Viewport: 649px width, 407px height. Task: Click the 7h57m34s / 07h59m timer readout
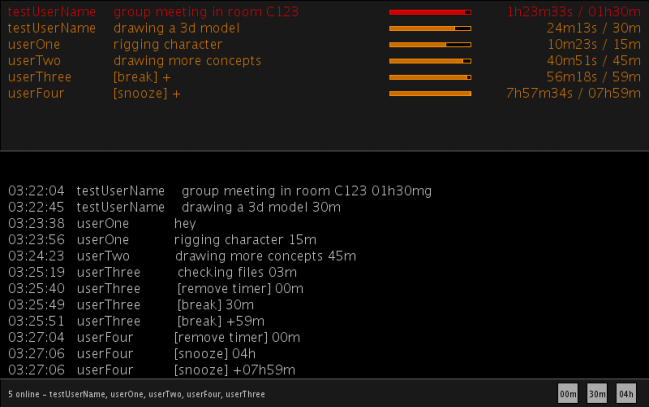click(x=573, y=93)
